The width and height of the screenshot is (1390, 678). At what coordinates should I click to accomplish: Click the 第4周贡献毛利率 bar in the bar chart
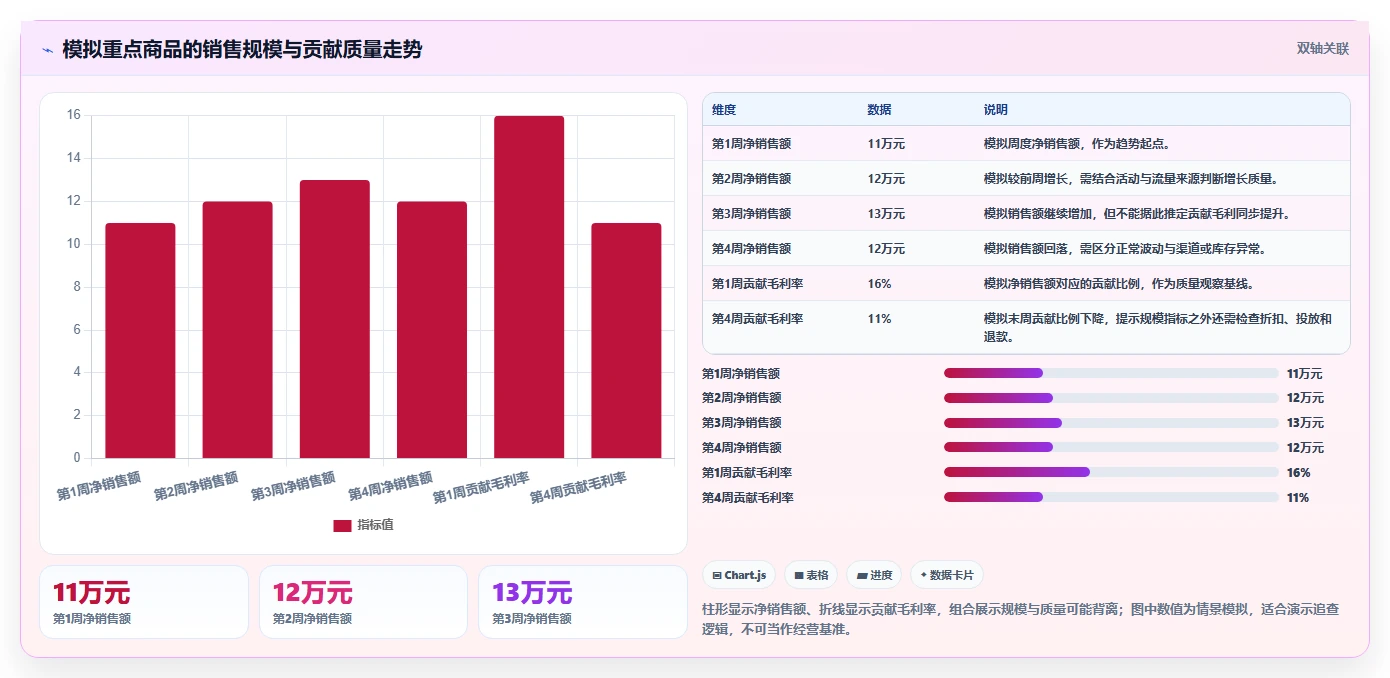tap(626, 341)
